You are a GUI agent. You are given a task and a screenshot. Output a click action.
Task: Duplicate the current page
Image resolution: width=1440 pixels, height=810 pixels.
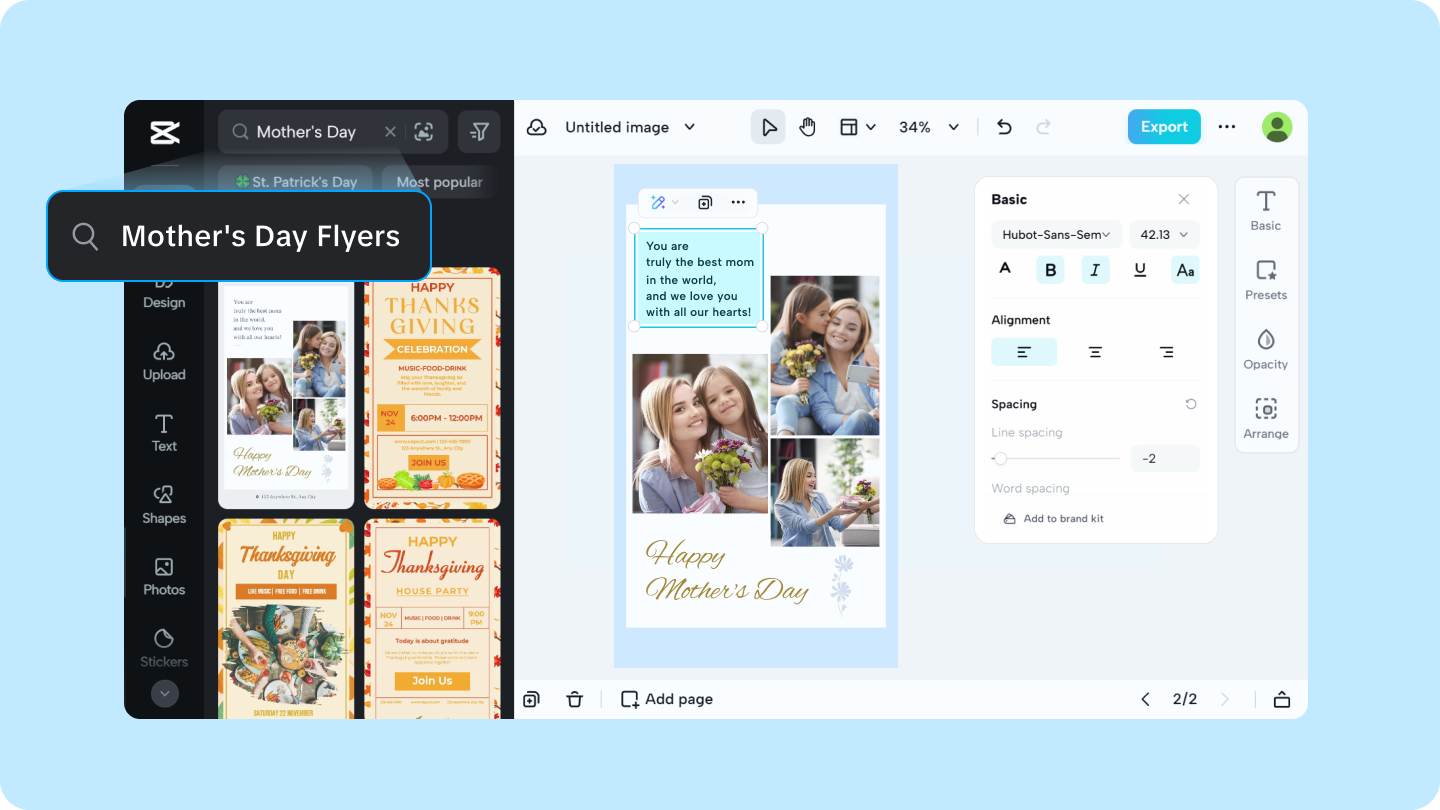pos(531,699)
